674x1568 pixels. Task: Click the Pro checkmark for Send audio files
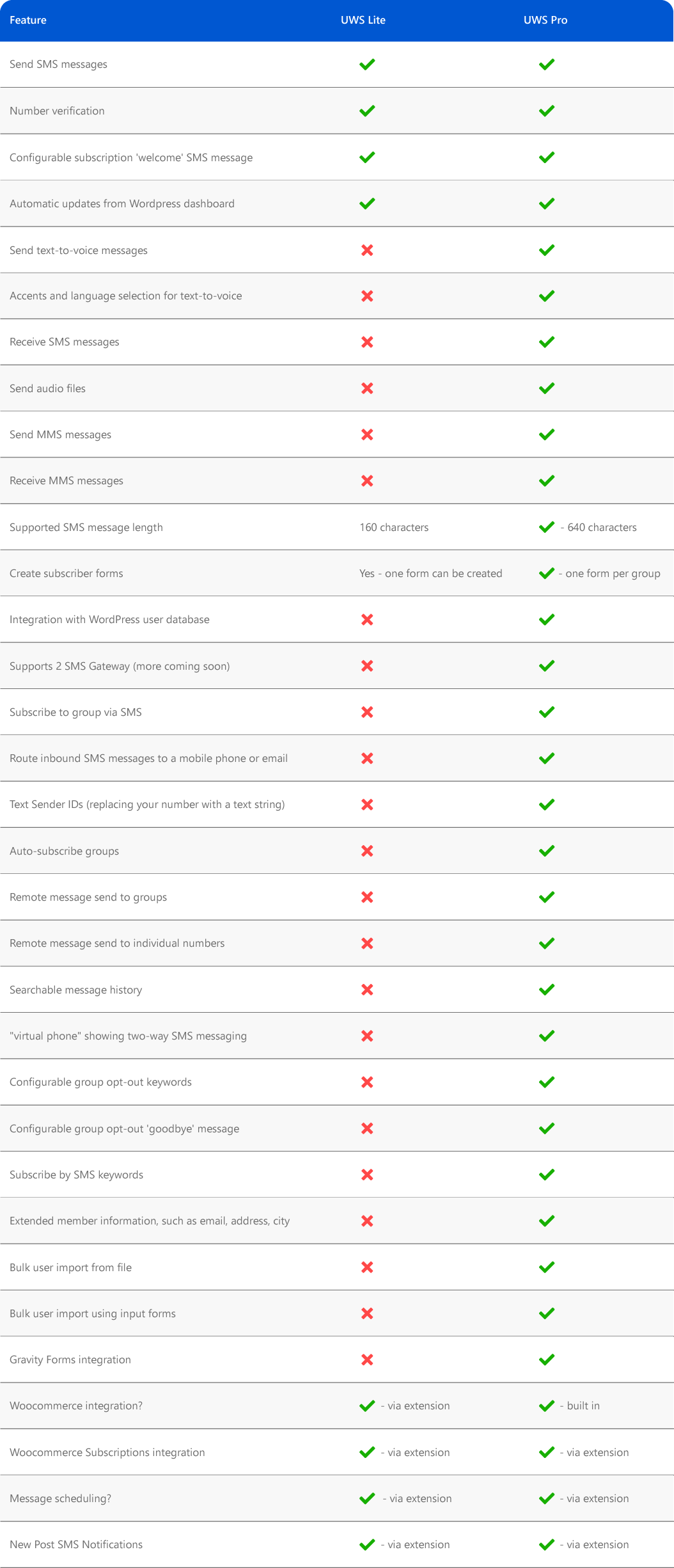547,388
